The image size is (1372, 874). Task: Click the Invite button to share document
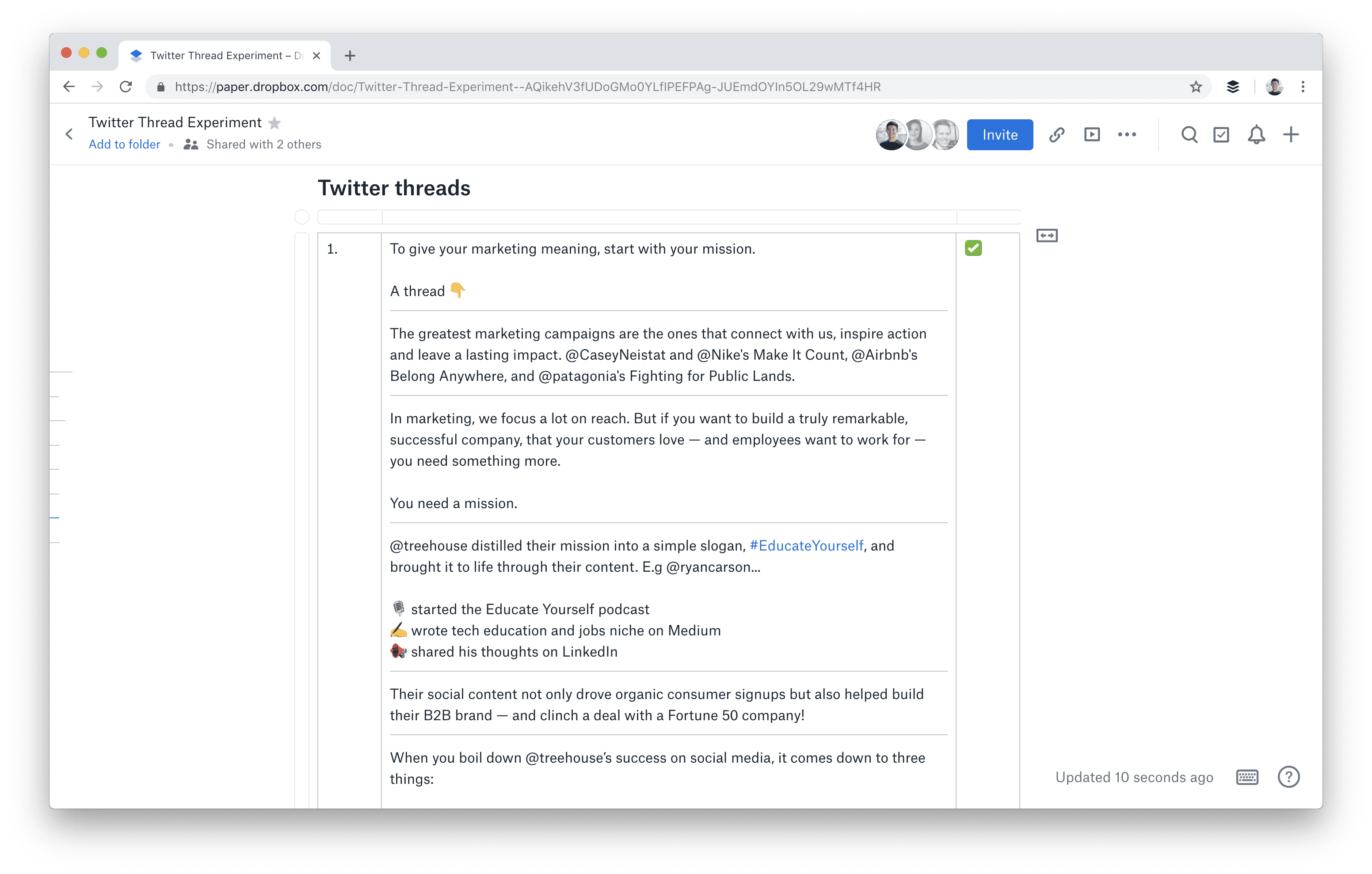pos(1000,134)
